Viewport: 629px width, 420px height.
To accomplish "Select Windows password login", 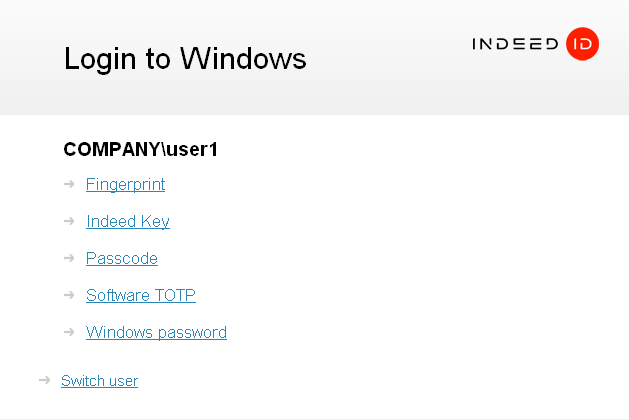I will click(156, 333).
